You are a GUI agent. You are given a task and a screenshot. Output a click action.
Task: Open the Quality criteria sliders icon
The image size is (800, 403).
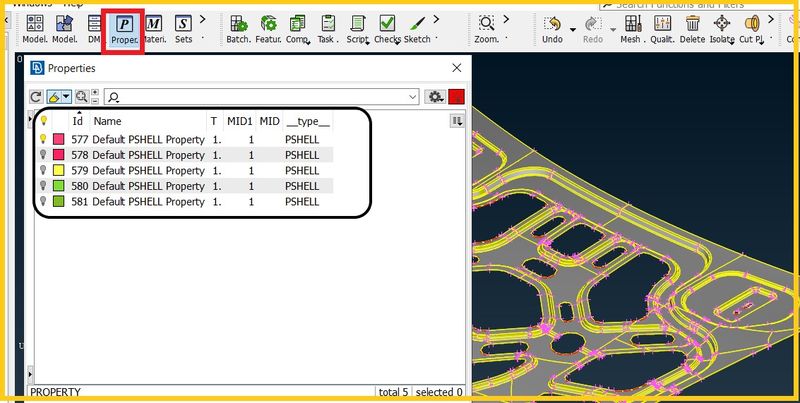point(662,29)
